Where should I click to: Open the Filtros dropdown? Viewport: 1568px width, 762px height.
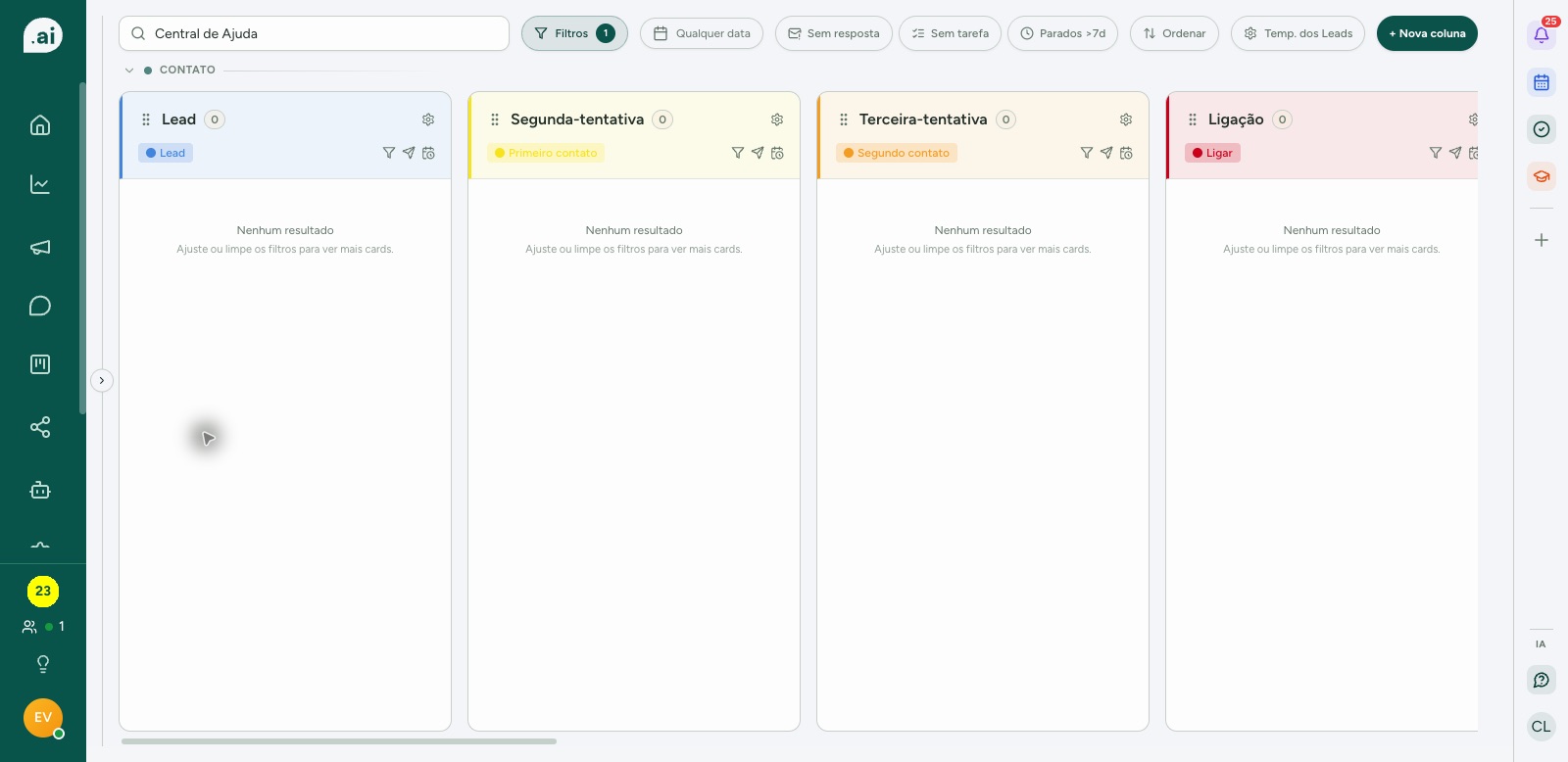point(574,33)
